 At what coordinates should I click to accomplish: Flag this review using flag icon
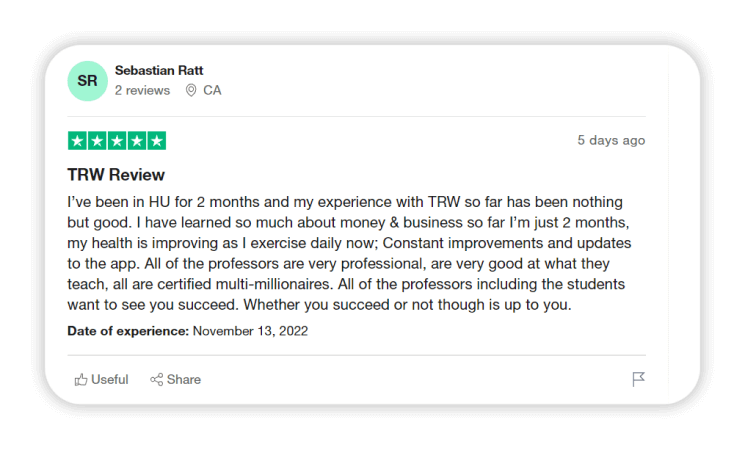(638, 380)
